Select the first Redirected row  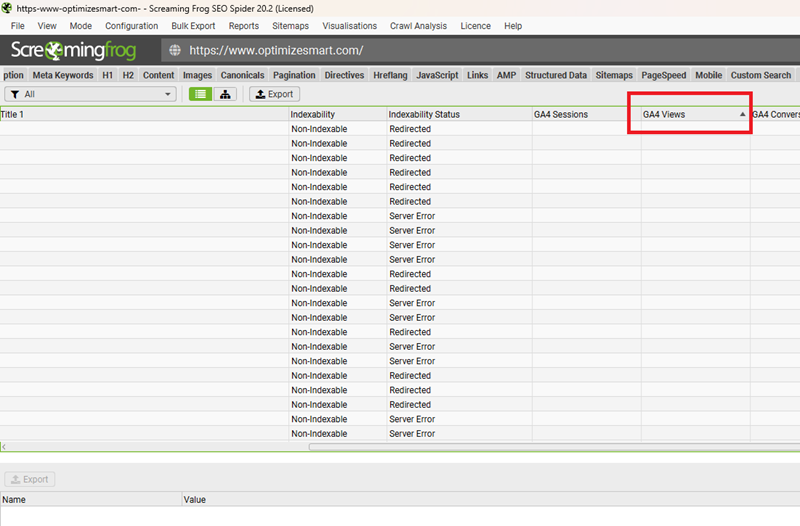(x=400, y=129)
